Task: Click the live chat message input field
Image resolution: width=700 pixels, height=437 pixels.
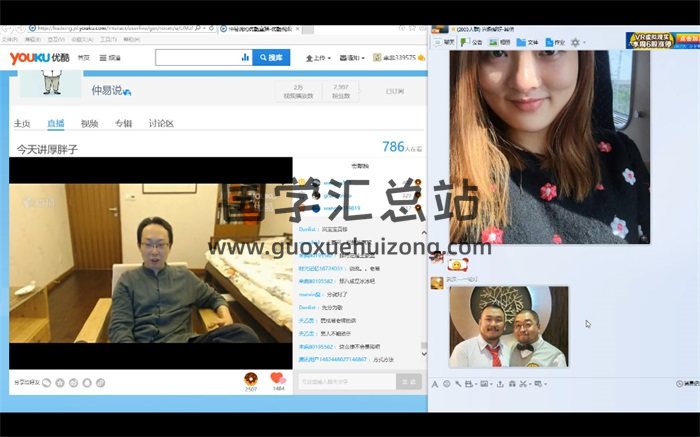Action: pos(347,382)
